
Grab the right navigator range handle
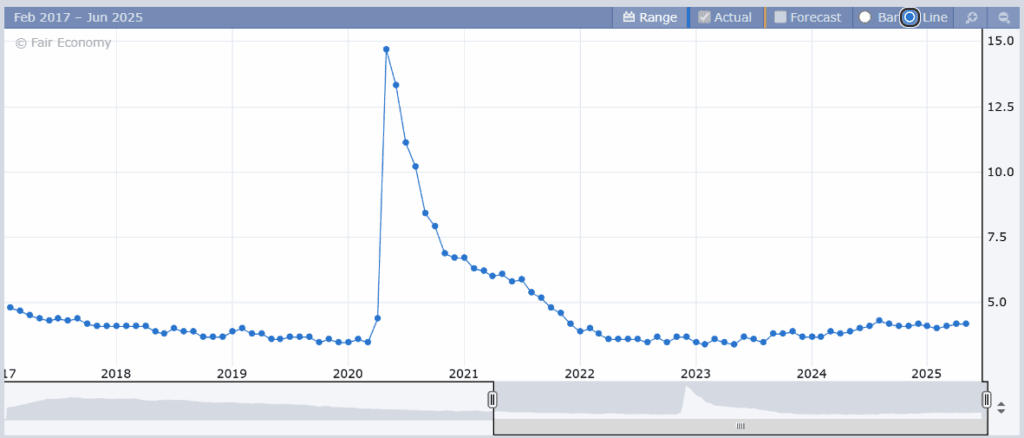pos(986,399)
